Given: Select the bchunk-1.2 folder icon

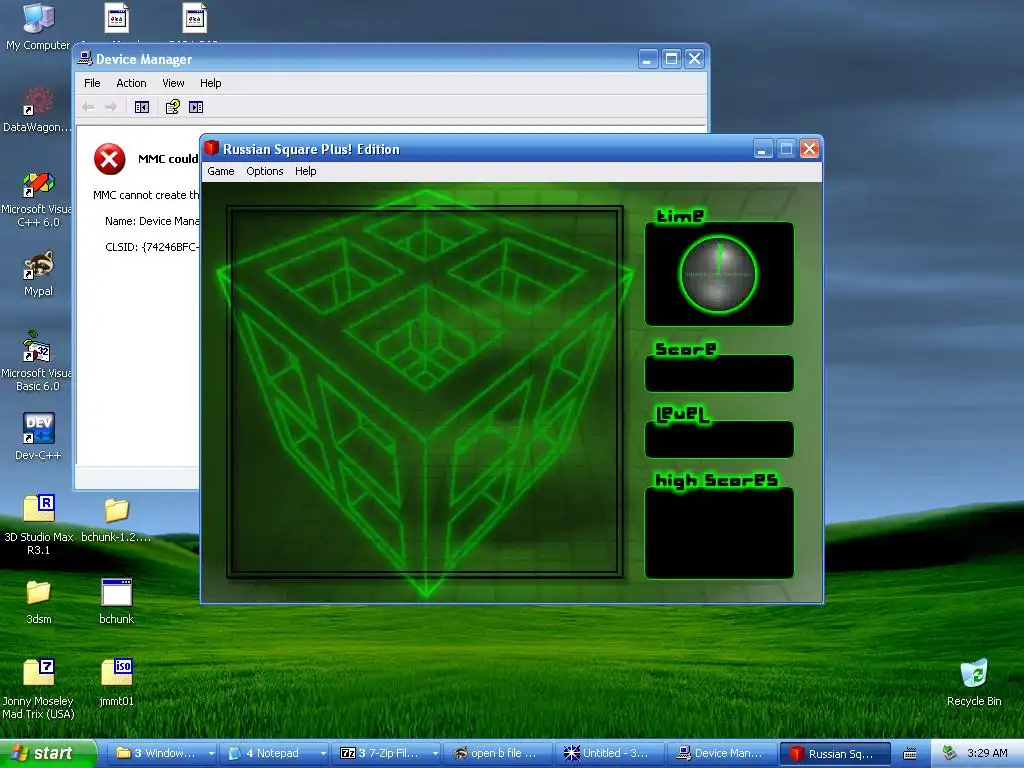Looking at the screenshot, I should point(116,520).
